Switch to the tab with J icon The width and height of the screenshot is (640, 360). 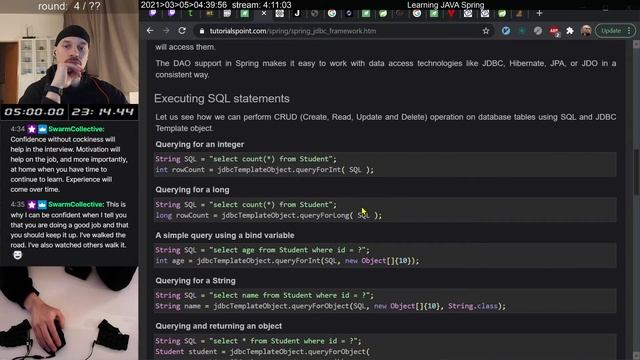(x=297, y=13)
